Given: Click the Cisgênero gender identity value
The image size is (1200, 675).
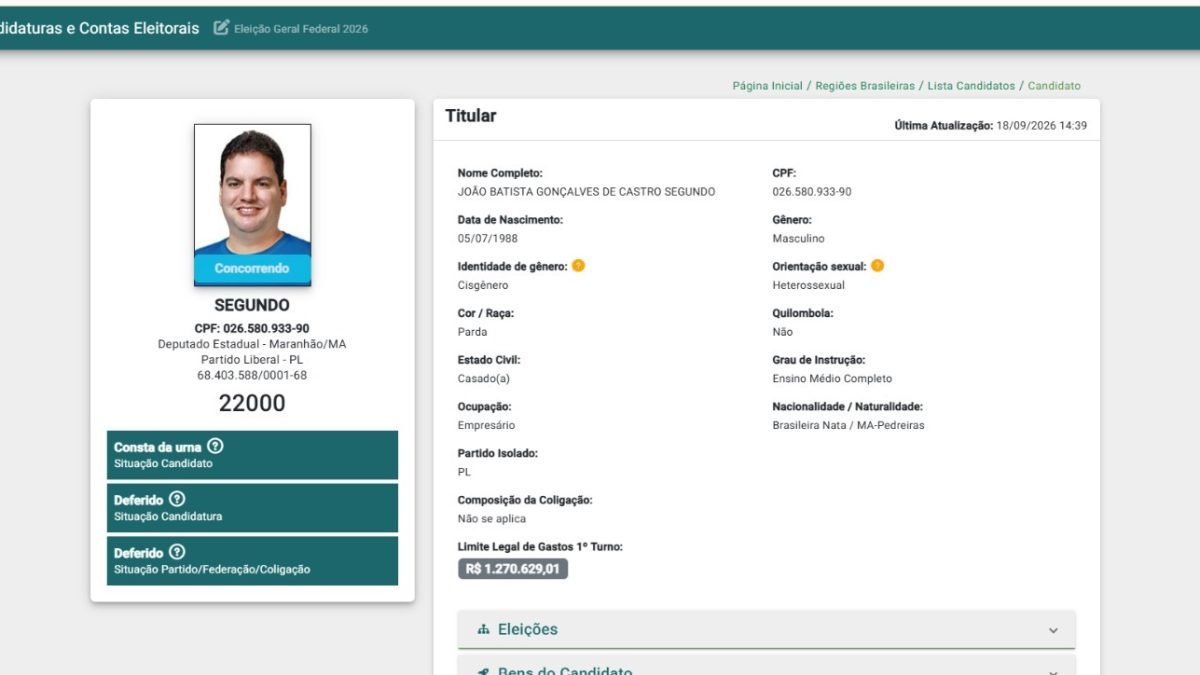Looking at the screenshot, I should (x=483, y=285).
